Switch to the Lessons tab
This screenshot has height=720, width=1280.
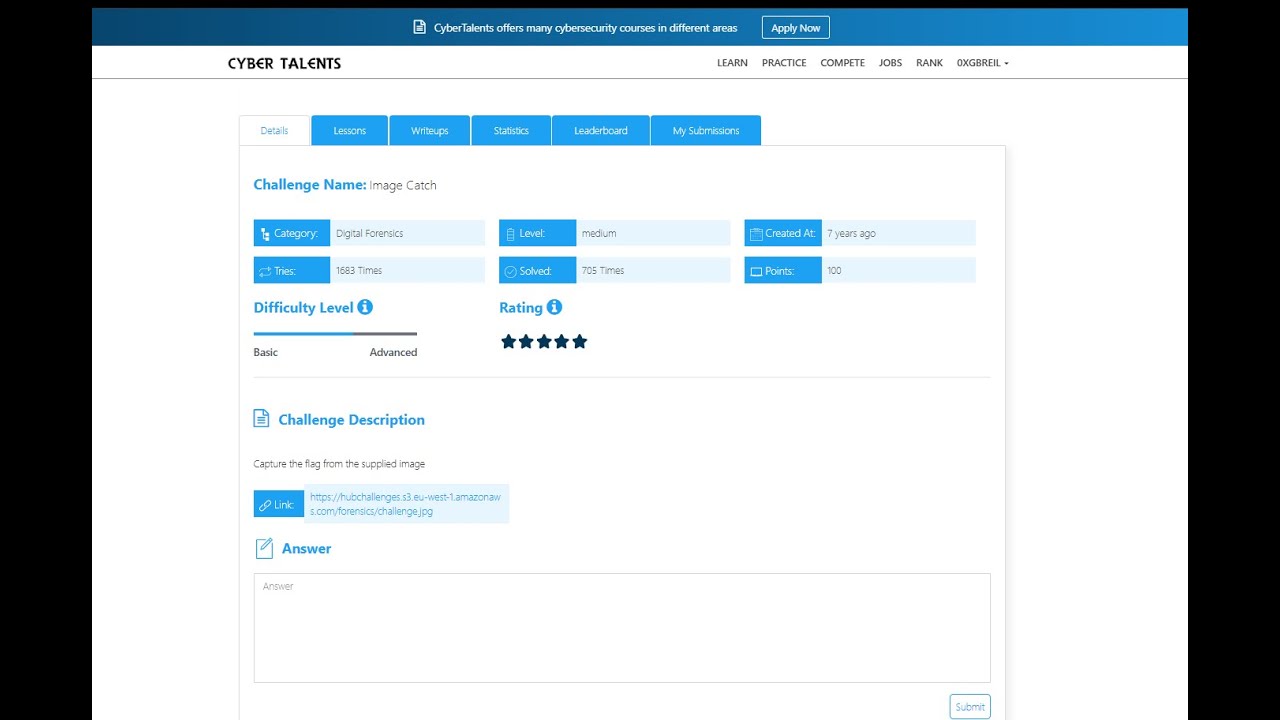pos(350,131)
